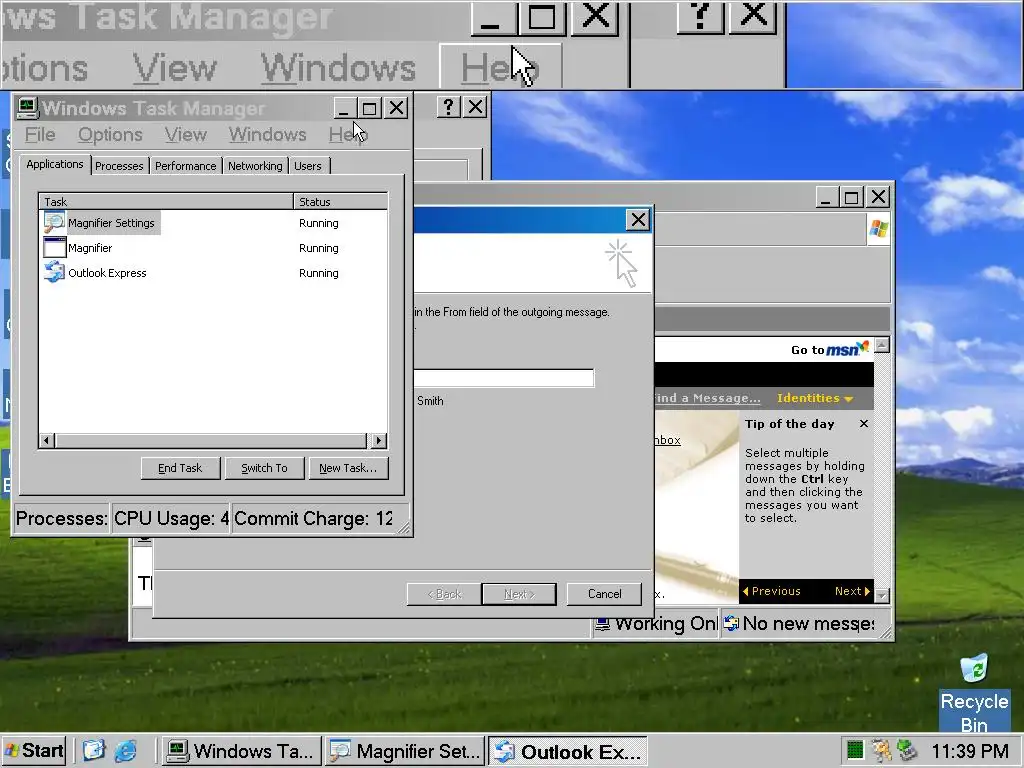Click Working Online status bar entry
1024x768 pixels.
point(656,624)
